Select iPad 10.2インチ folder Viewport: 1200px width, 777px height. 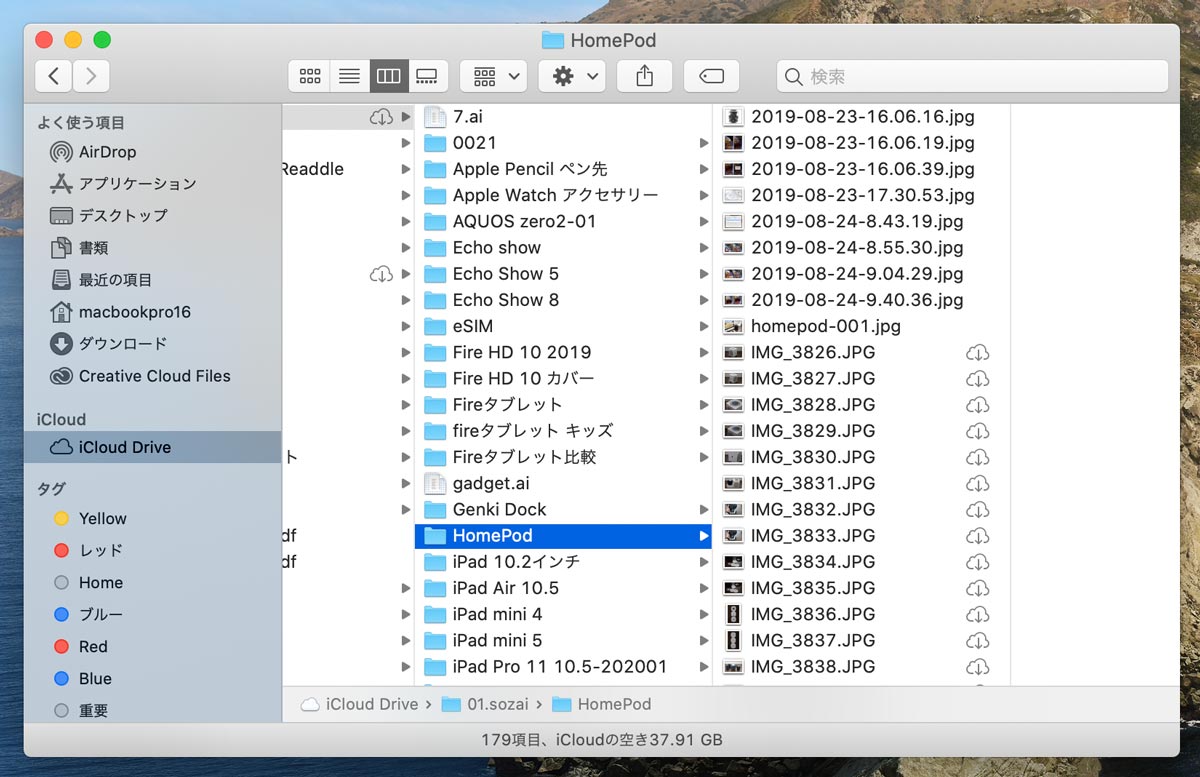point(563,562)
